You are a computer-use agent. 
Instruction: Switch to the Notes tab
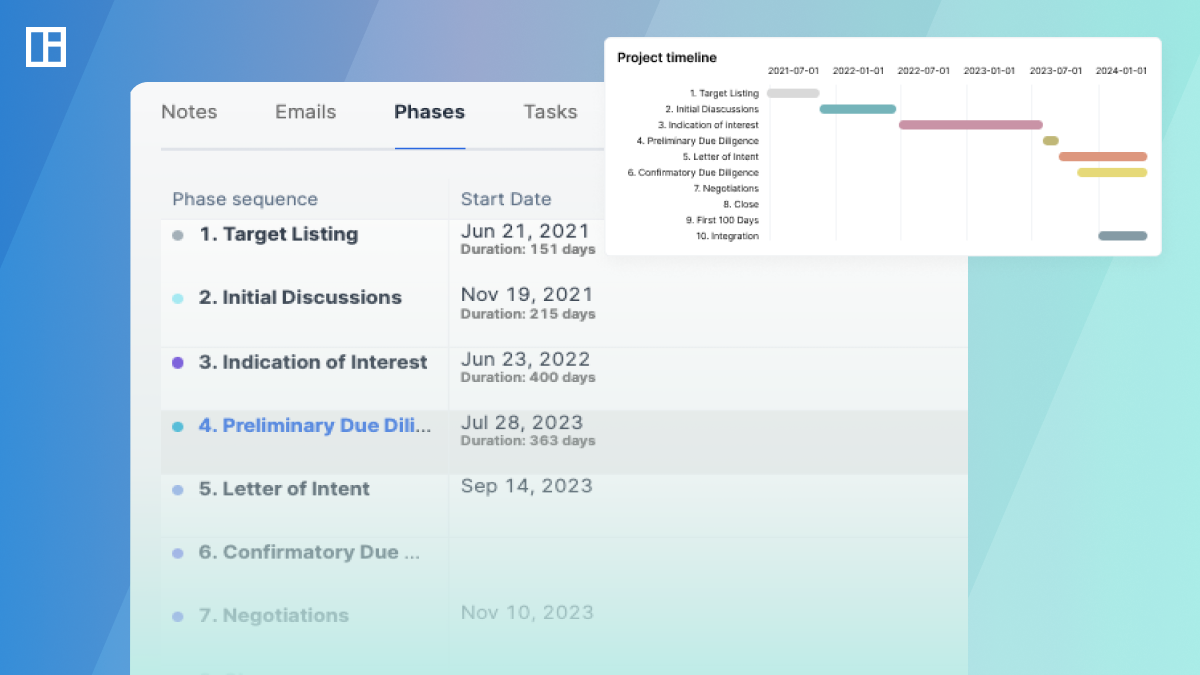pyautogui.click(x=189, y=112)
